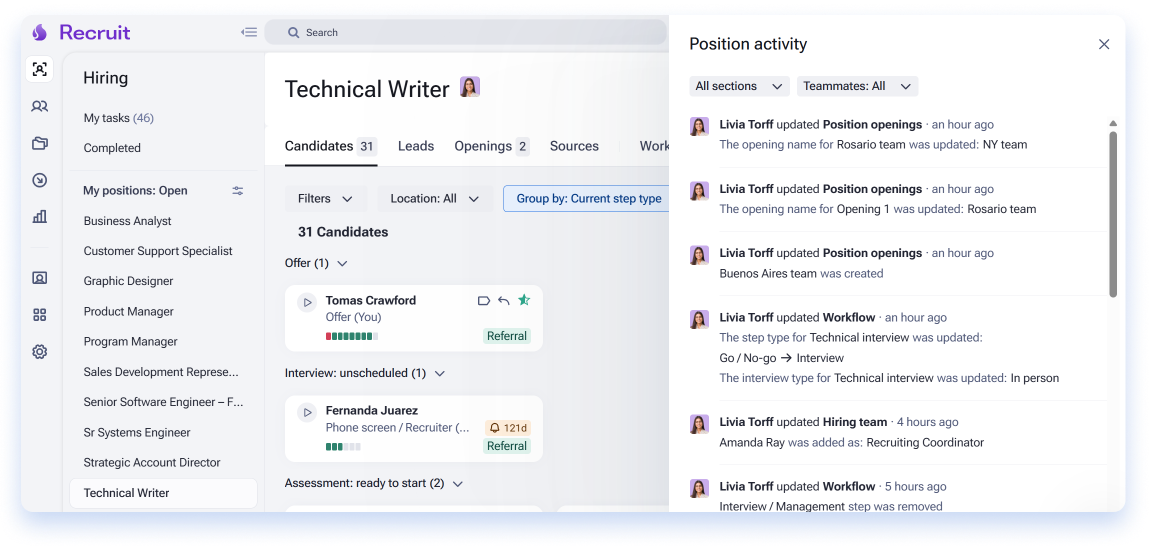Open Group by: Current step type dropdown
Viewport: 1159px width, 546px height.
tap(588, 199)
